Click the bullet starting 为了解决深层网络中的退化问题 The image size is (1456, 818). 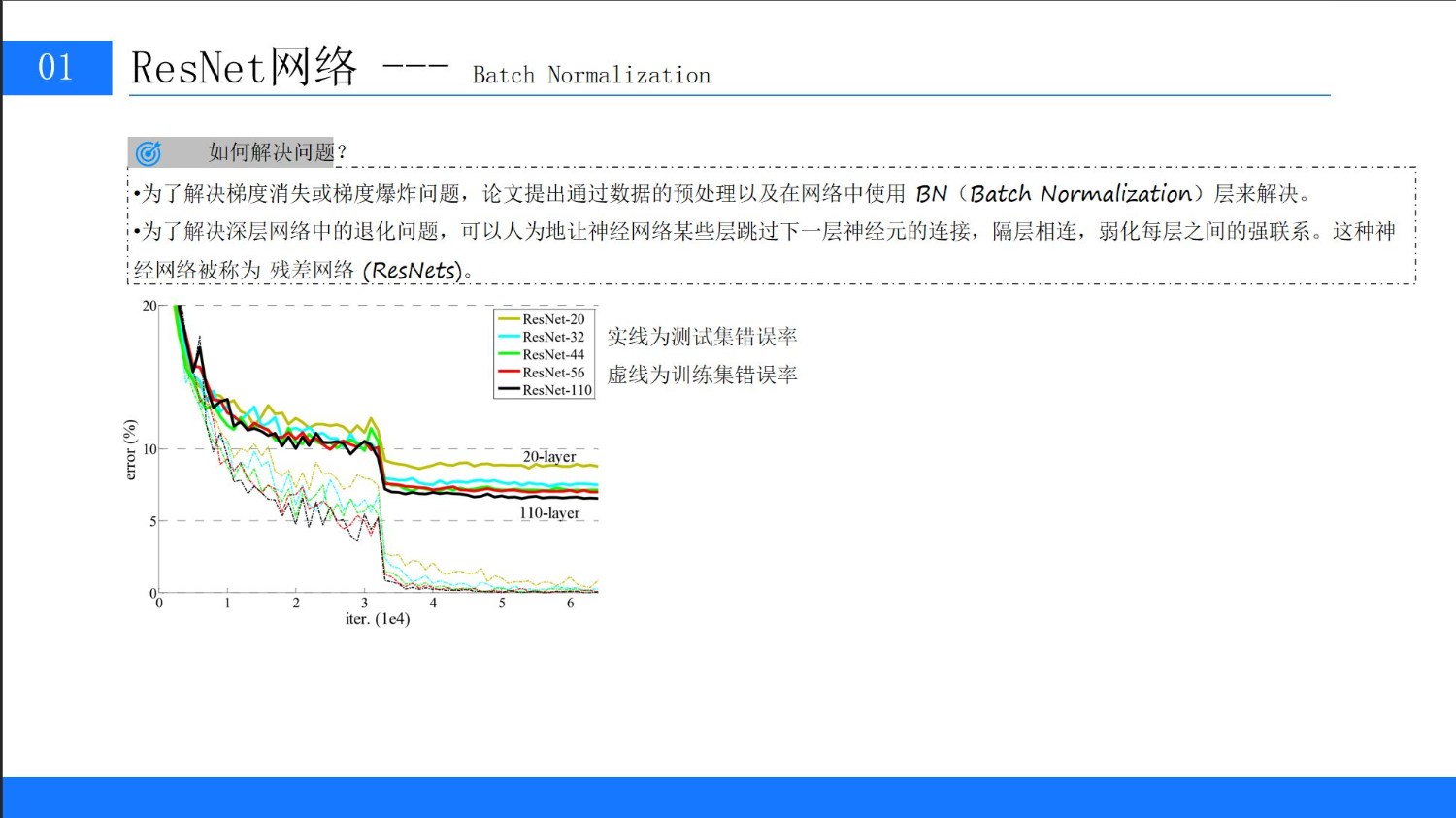765,250
